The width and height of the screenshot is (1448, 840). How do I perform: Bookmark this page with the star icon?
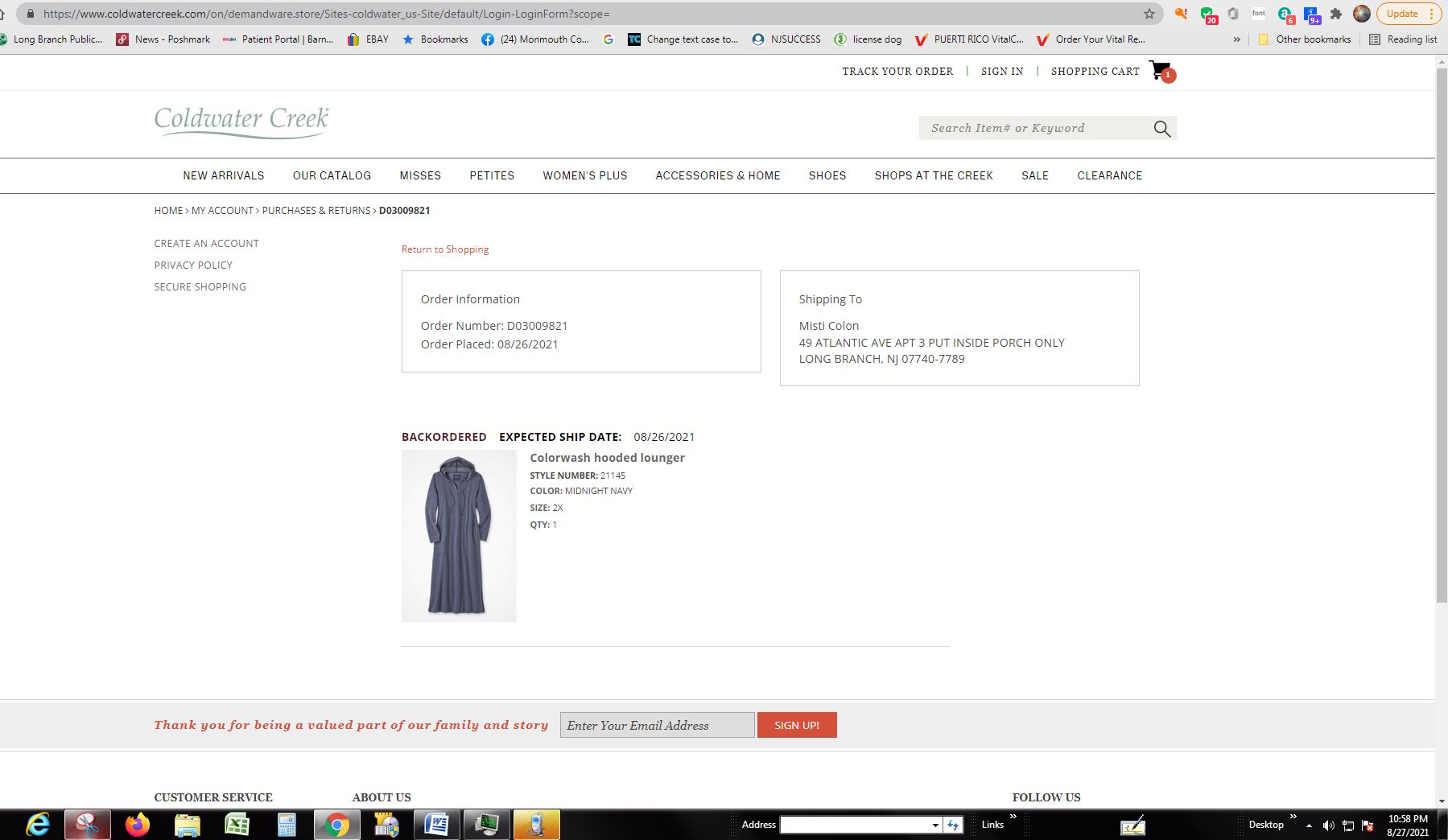(1148, 14)
